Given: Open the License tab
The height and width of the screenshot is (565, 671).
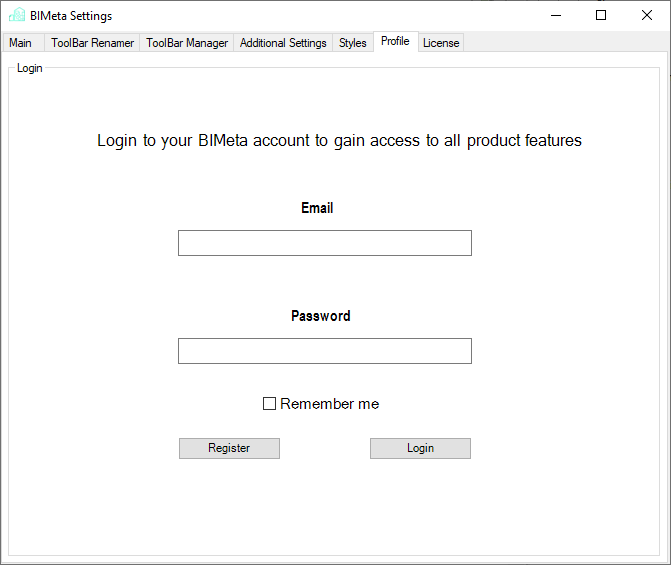Looking at the screenshot, I should (441, 43).
